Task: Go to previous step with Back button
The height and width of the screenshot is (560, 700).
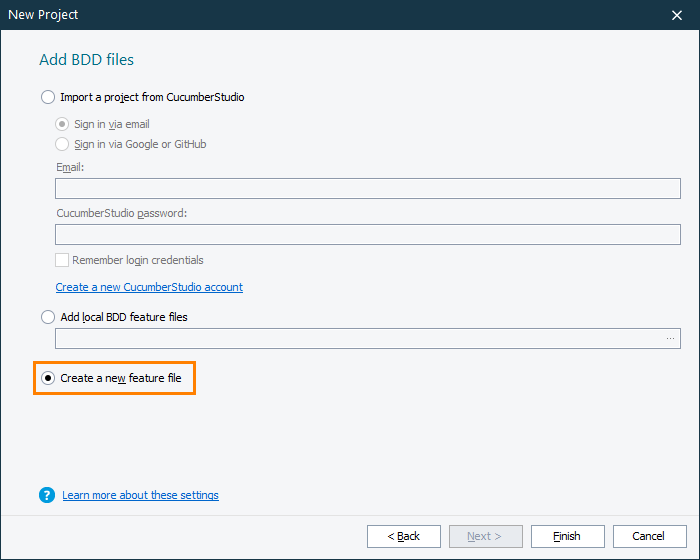Action: (x=404, y=536)
